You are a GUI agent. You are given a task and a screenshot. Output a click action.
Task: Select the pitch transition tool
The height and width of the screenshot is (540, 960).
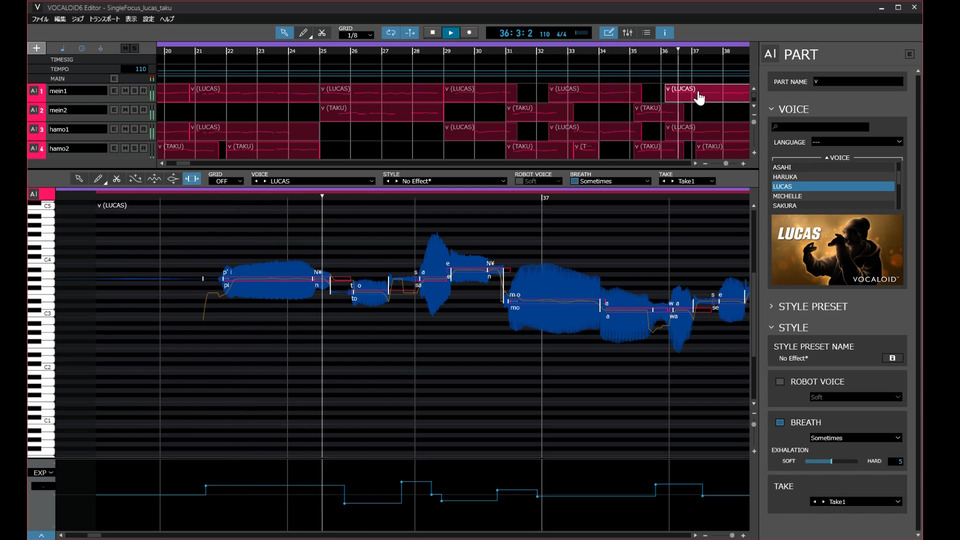[173, 179]
